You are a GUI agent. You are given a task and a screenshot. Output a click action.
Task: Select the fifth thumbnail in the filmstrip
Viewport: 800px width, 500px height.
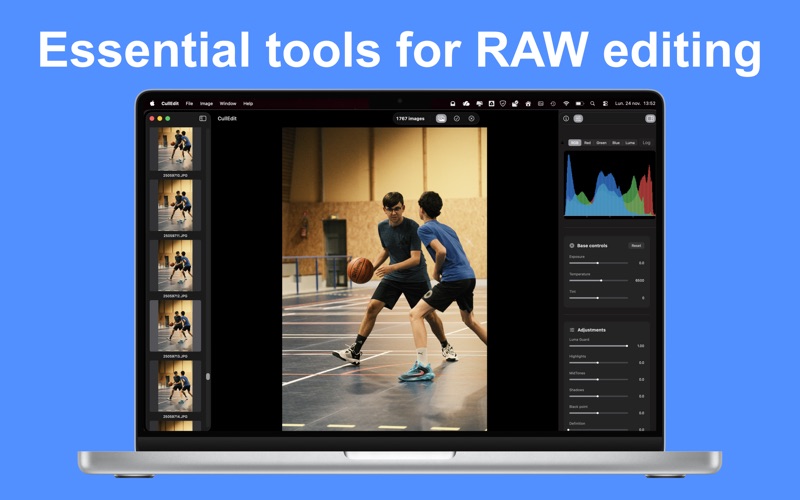(x=175, y=386)
